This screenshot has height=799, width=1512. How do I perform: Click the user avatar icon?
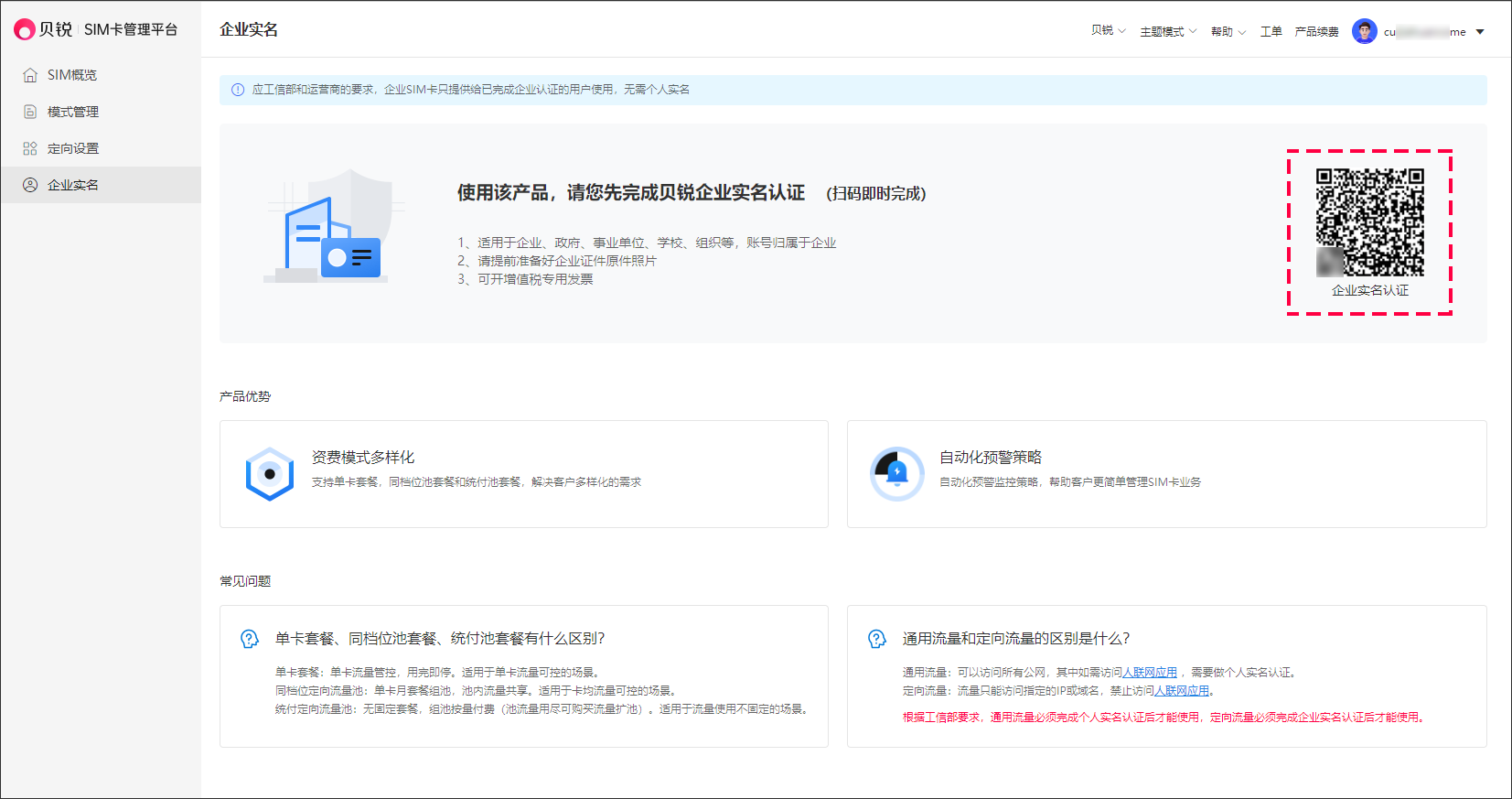(1364, 31)
